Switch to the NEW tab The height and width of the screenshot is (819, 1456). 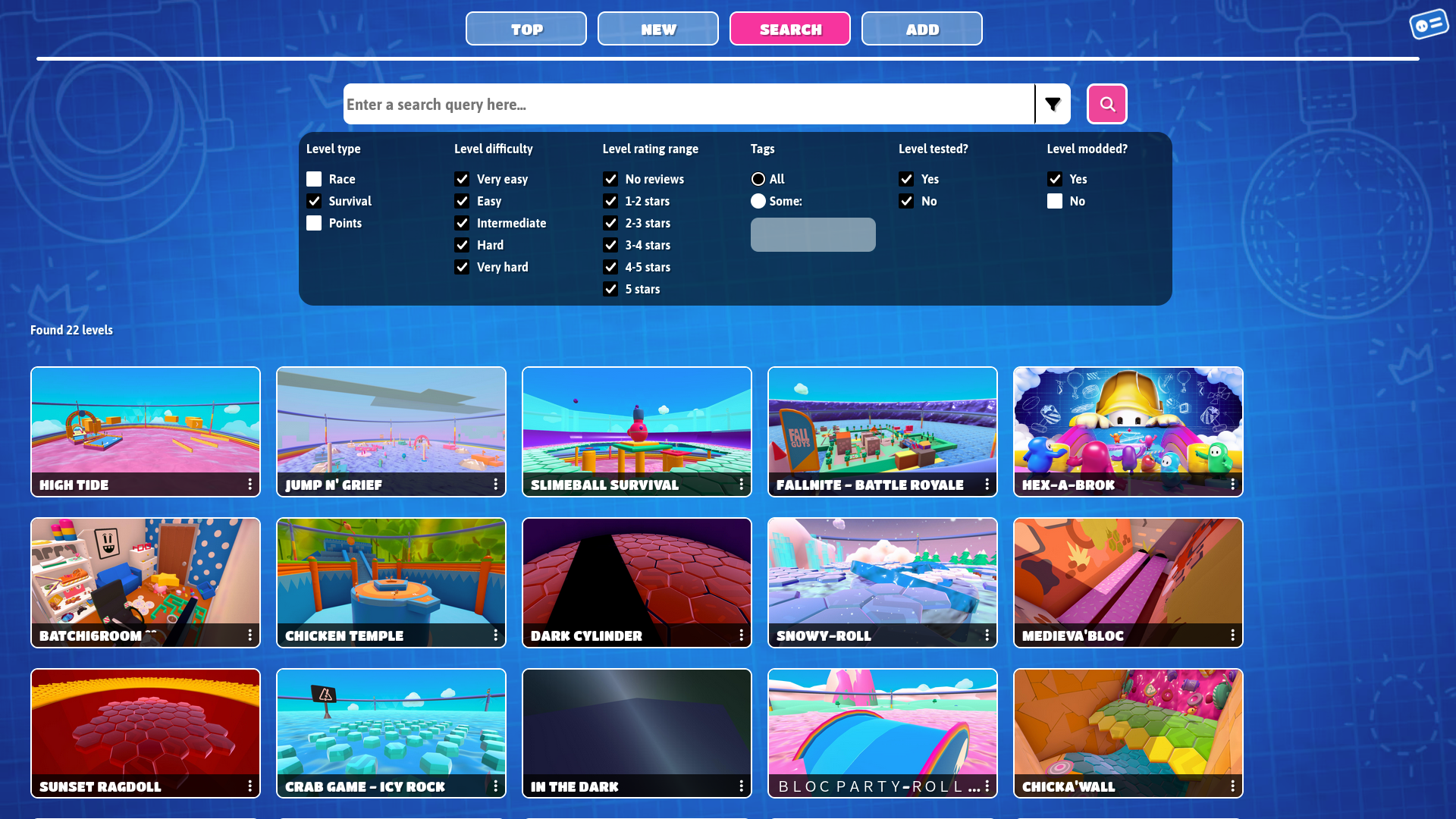click(658, 29)
